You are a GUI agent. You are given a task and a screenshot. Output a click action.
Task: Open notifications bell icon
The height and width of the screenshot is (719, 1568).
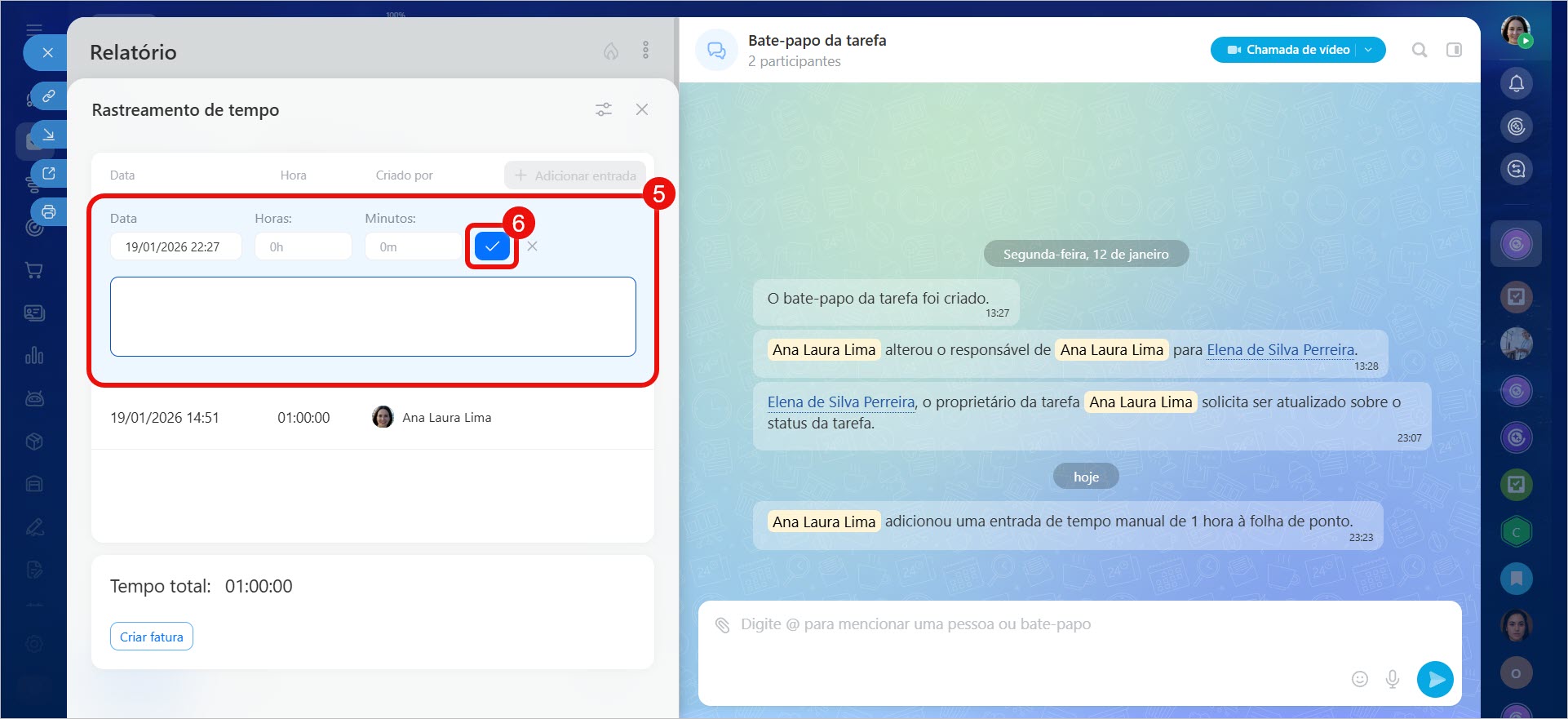click(x=1516, y=83)
